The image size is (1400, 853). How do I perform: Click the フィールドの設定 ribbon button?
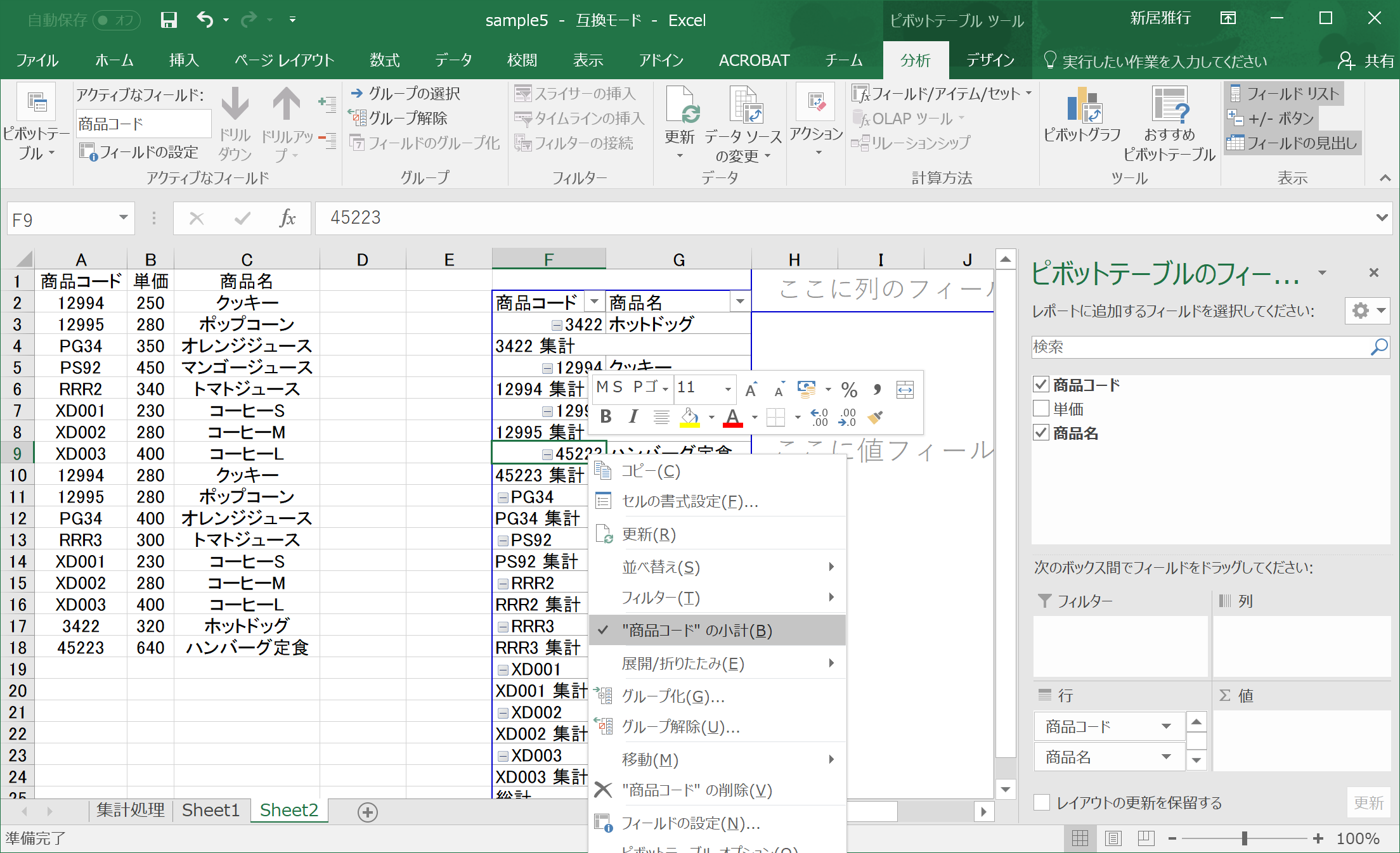[x=139, y=152]
